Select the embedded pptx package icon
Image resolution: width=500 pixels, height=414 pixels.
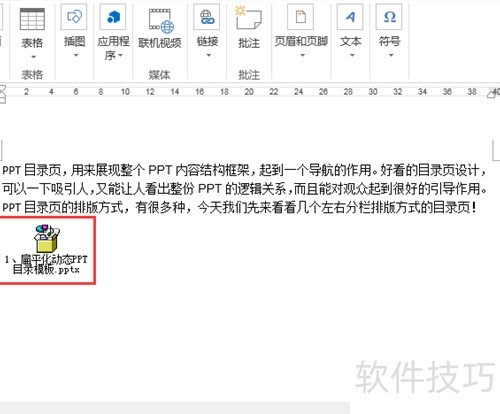(x=47, y=238)
